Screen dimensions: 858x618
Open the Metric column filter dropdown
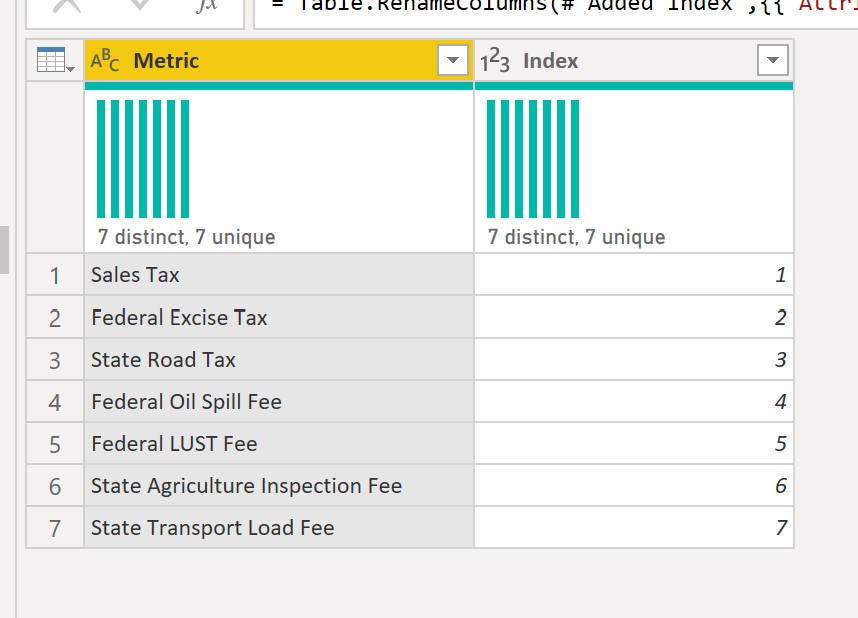453,60
